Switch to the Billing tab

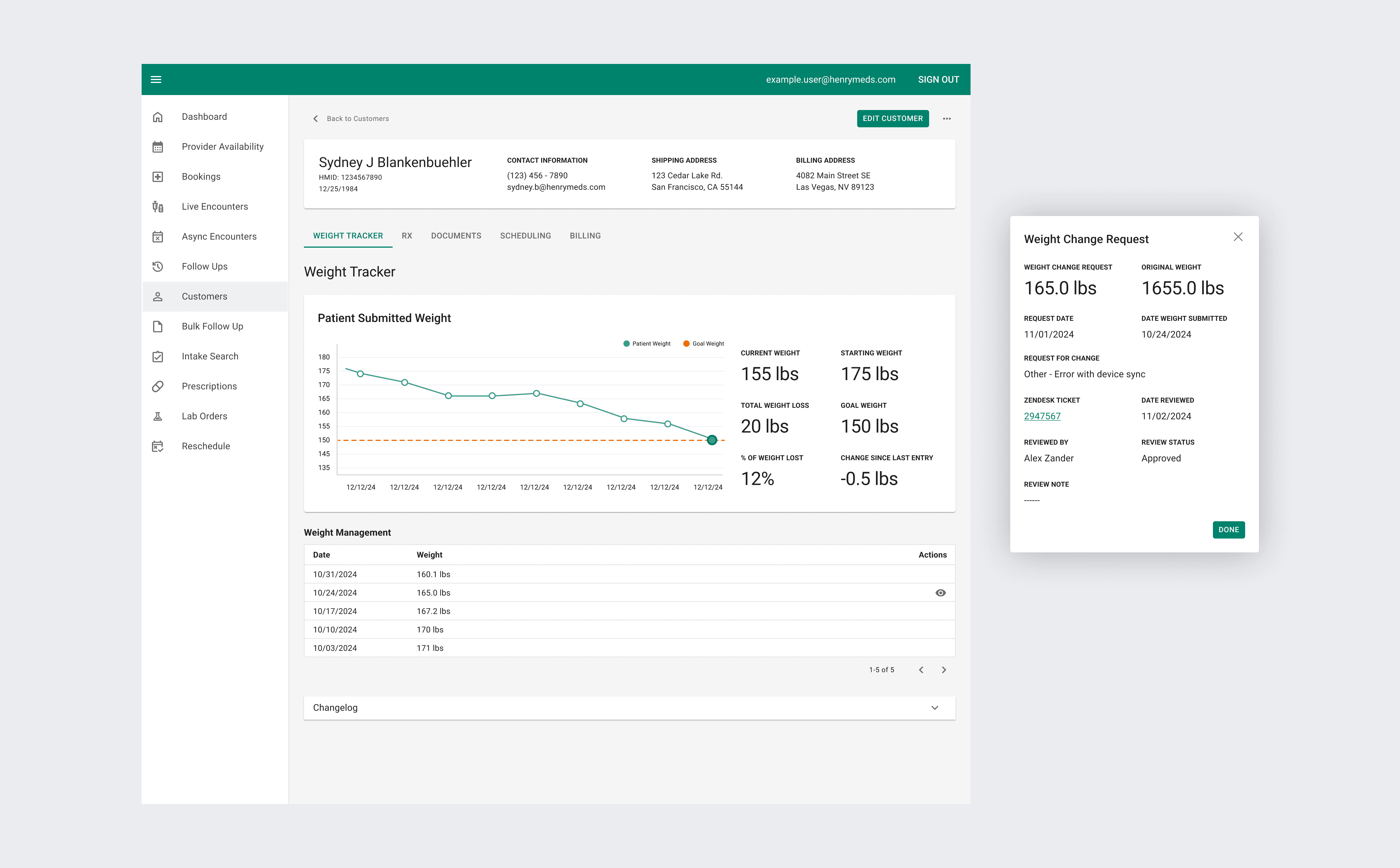click(x=585, y=235)
